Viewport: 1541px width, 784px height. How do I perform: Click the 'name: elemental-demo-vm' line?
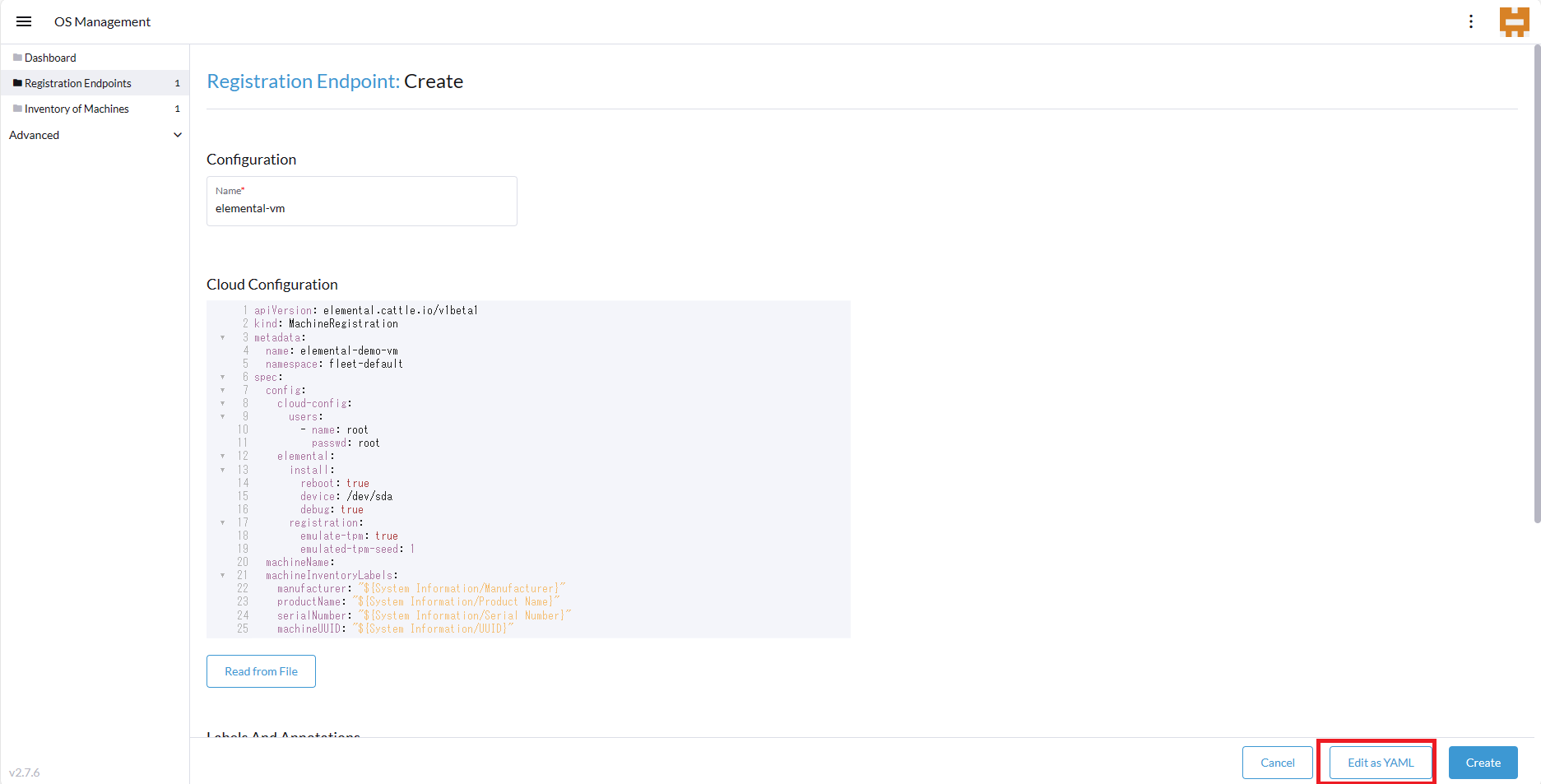point(332,350)
